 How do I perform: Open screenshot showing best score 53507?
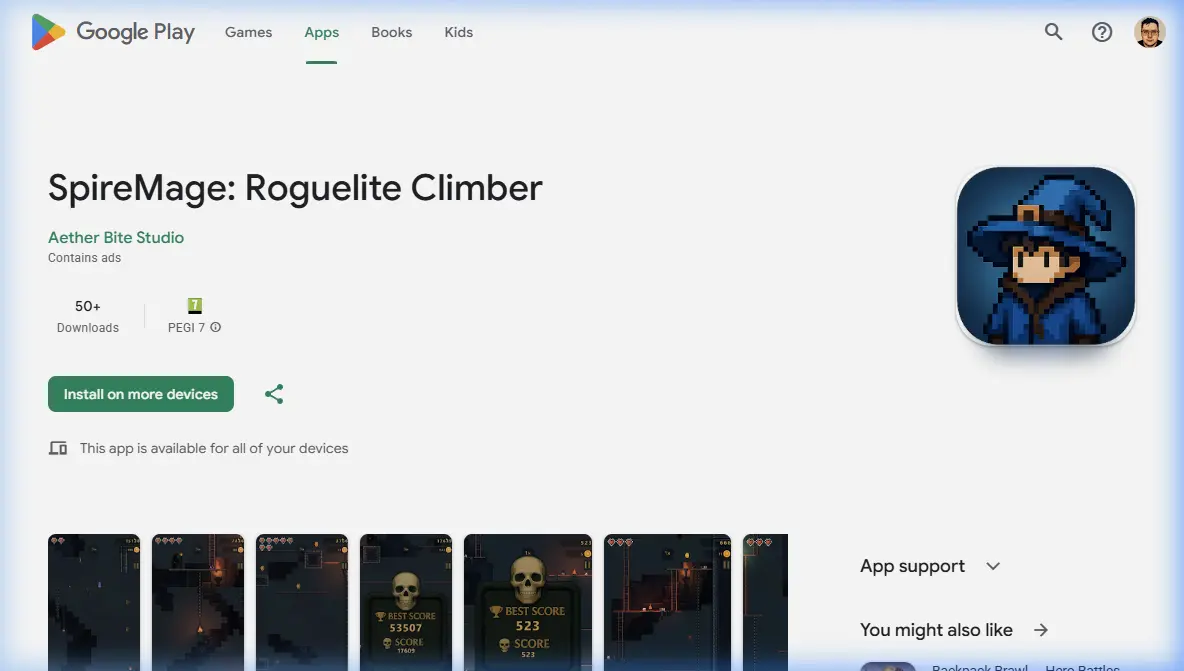[406, 602]
